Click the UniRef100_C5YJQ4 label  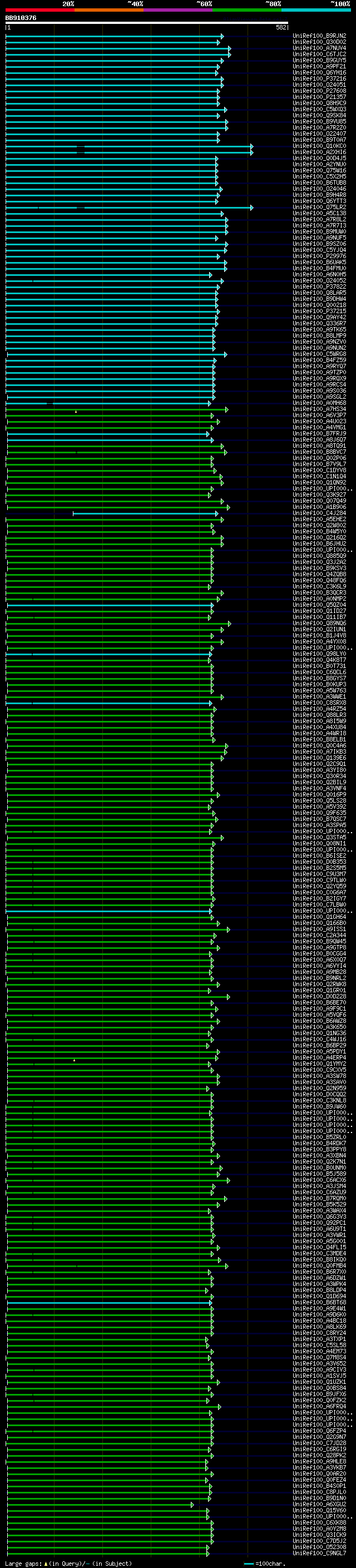[x=319, y=250]
